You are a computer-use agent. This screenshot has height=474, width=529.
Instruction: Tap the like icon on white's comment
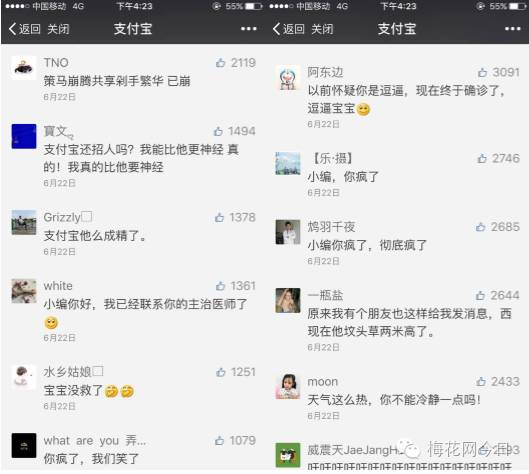220,286
